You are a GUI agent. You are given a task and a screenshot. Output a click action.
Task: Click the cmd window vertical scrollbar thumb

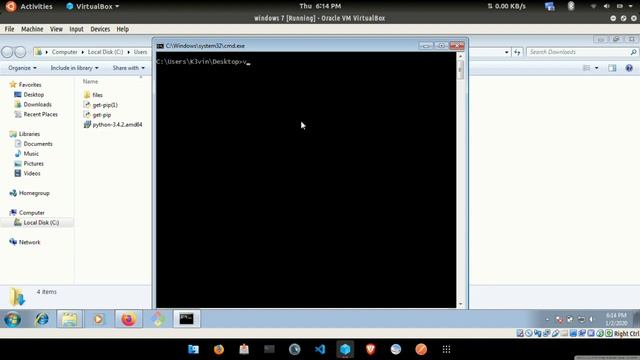(x=460, y=70)
